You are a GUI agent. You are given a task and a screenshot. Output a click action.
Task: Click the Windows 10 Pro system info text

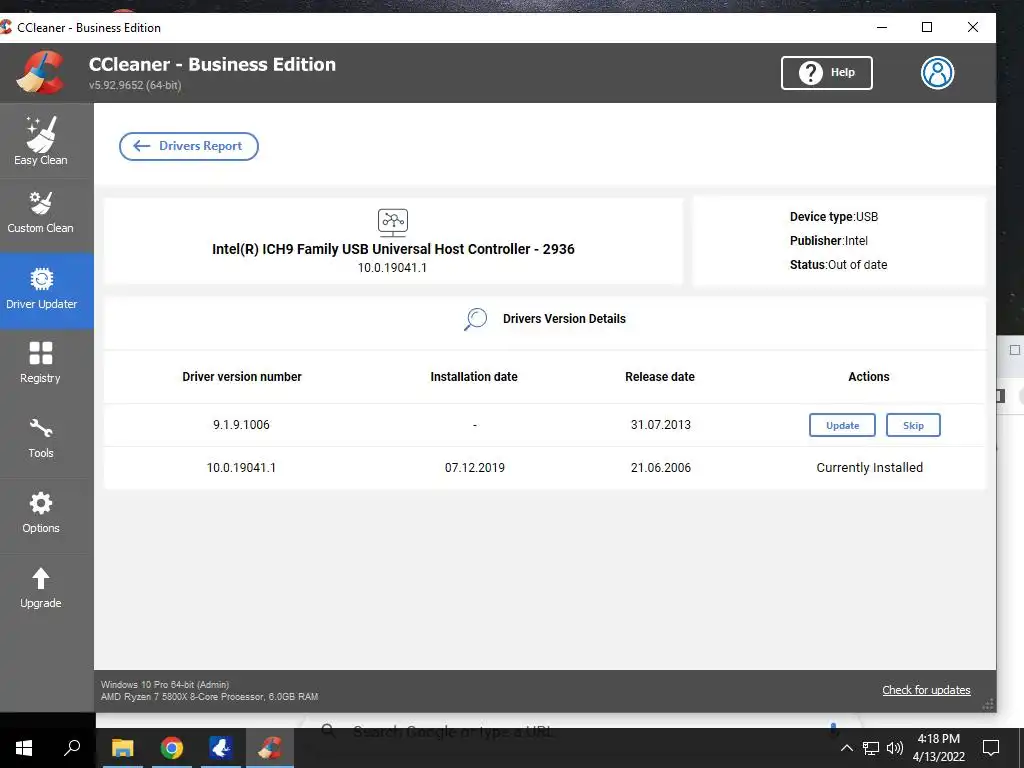coord(165,684)
